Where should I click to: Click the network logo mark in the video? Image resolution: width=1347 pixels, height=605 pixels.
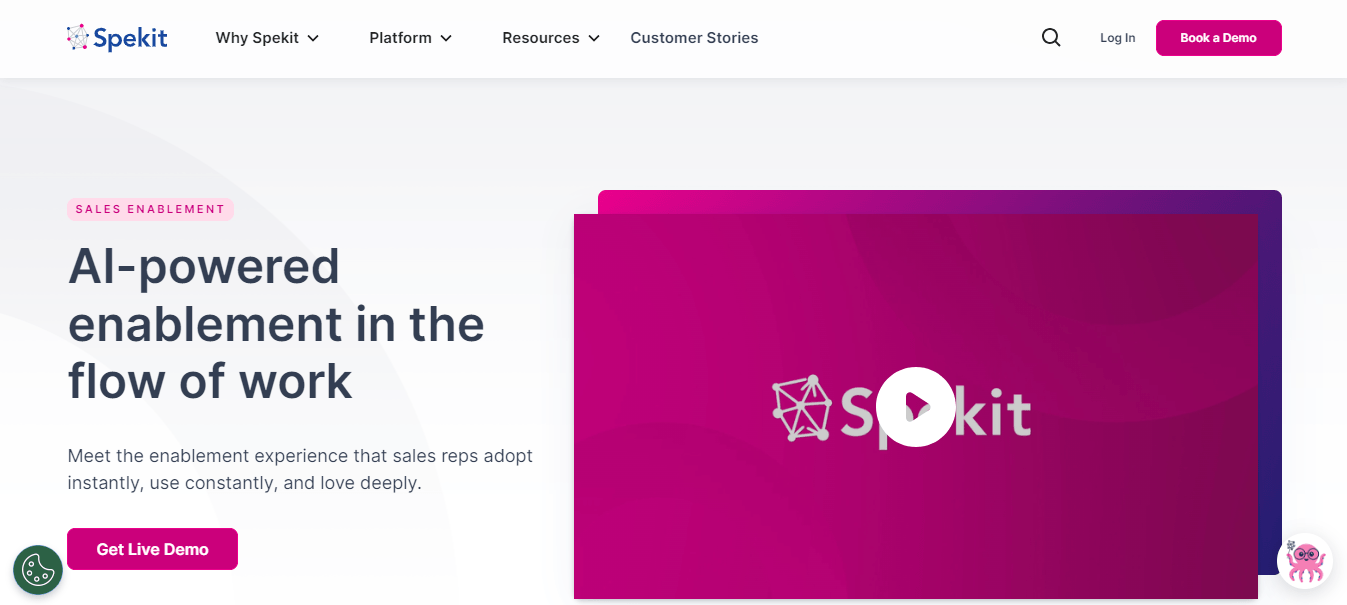pos(802,408)
